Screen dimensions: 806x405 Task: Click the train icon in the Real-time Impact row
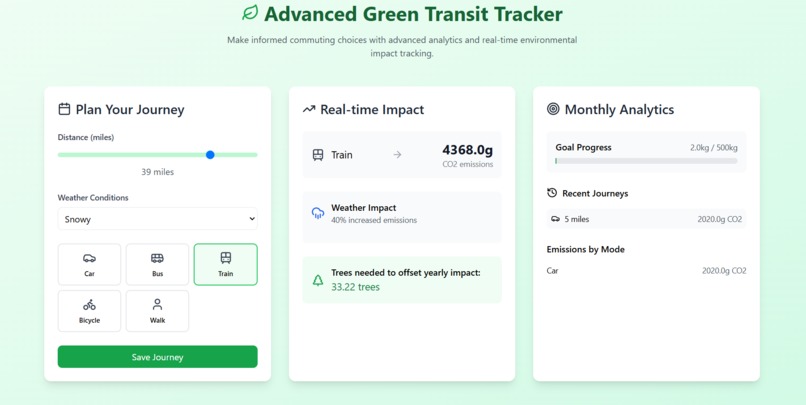pyautogui.click(x=318, y=155)
